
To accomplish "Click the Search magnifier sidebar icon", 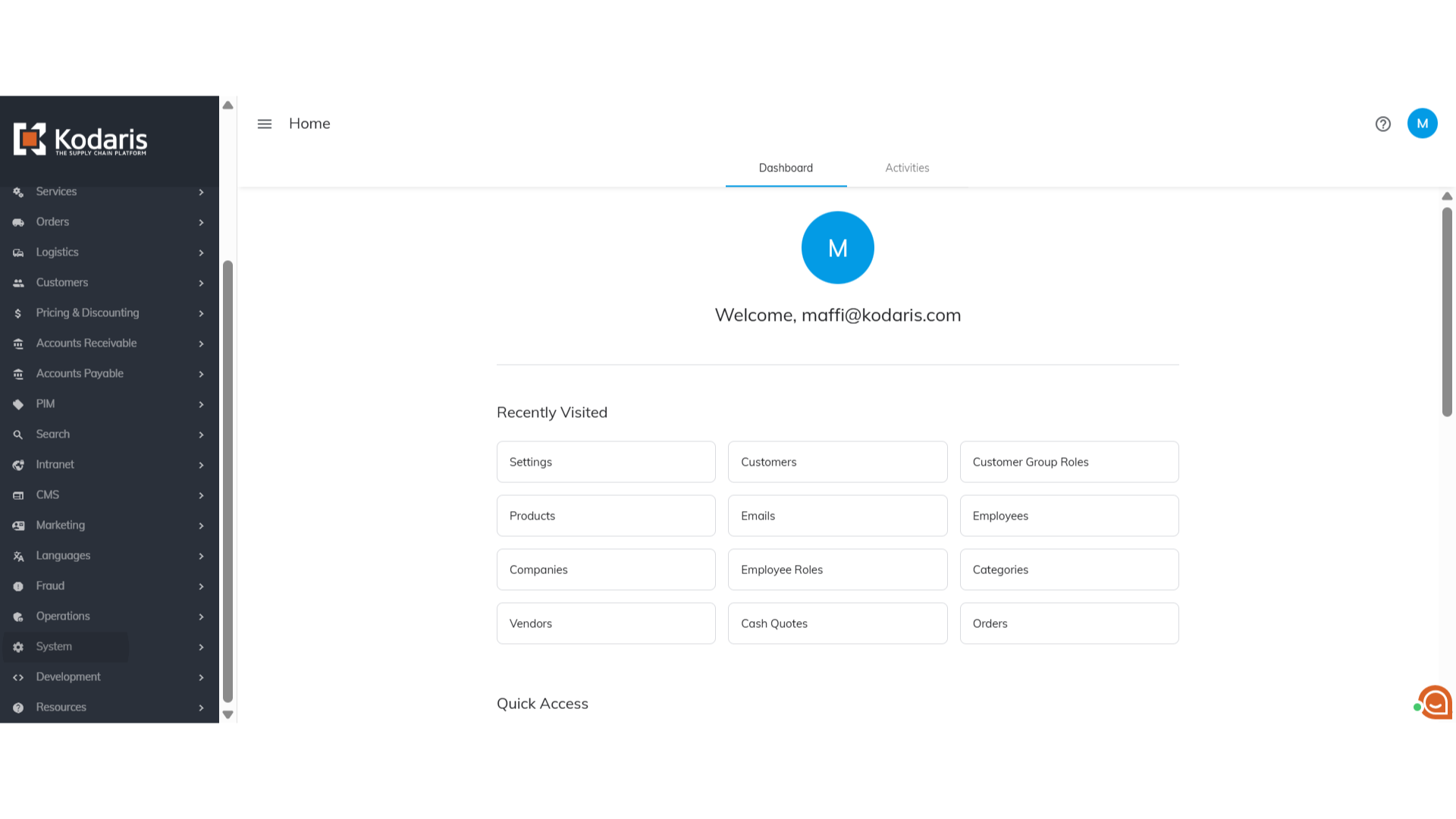I will pos(18,435).
